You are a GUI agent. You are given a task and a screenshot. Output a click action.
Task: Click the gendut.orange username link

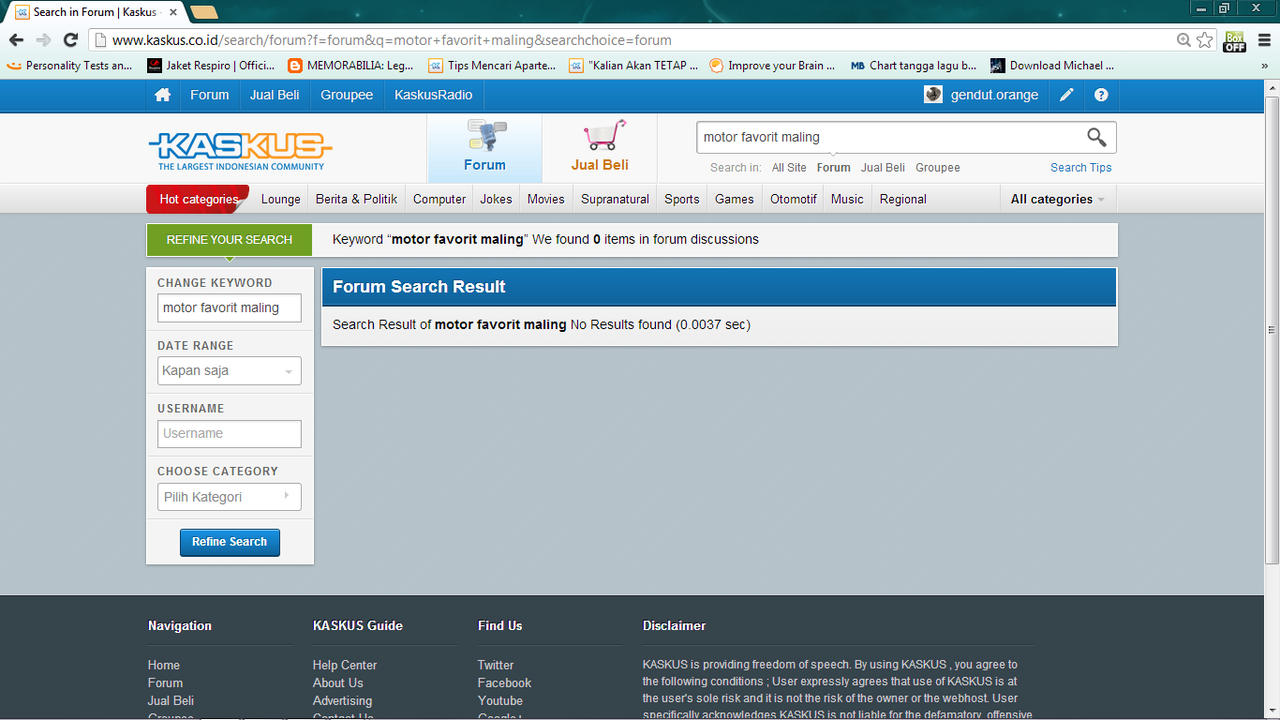(x=994, y=95)
